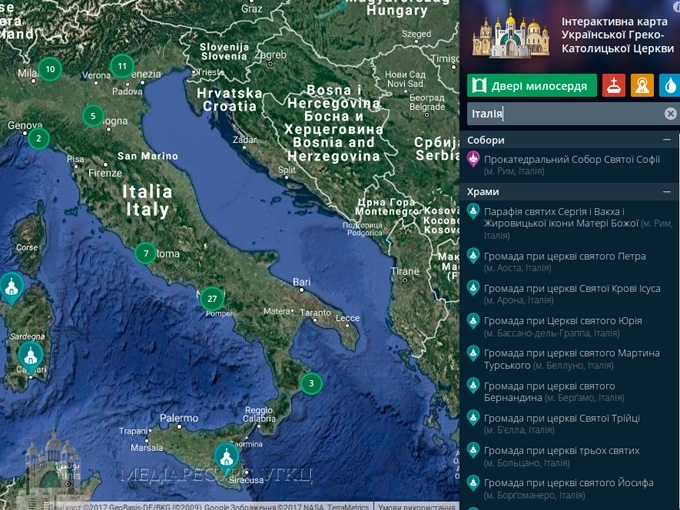Image resolution: width=680 pixels, height=510 pixels.
Task: Click the cathedral logo in the header
Action: [x=511, y=35]
